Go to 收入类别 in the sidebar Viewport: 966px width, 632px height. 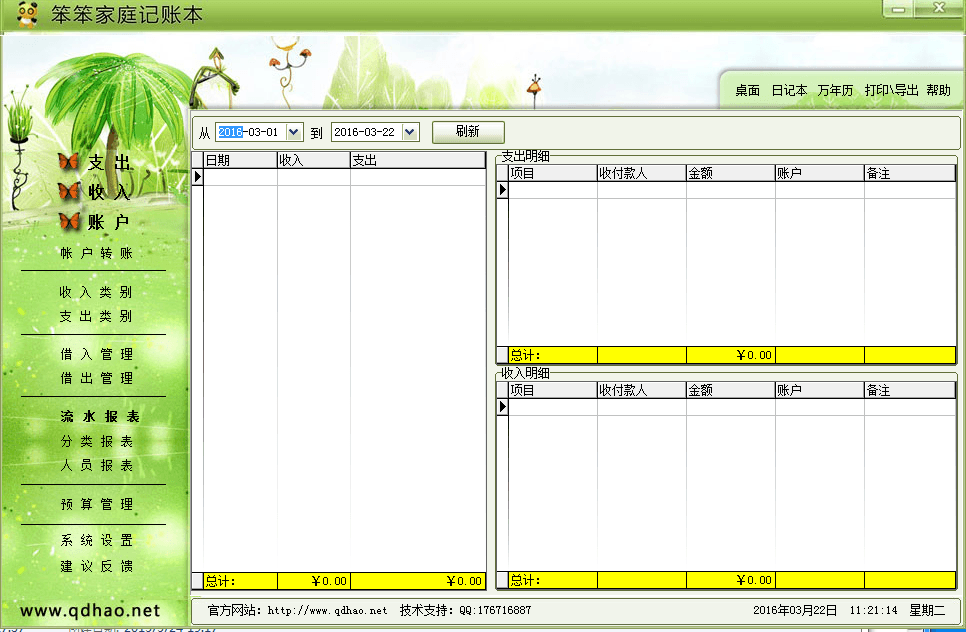tap(96, 293)
